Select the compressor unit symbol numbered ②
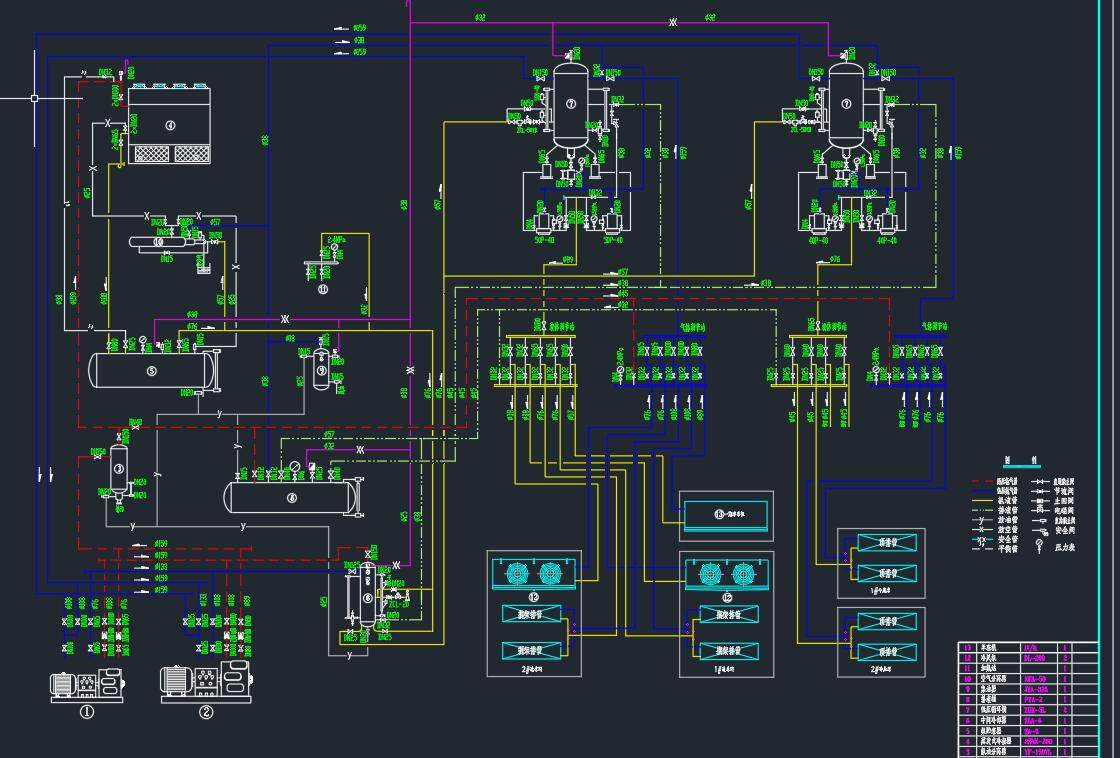This screenshot has width=1120, height=758. click(x=205, y=683)
